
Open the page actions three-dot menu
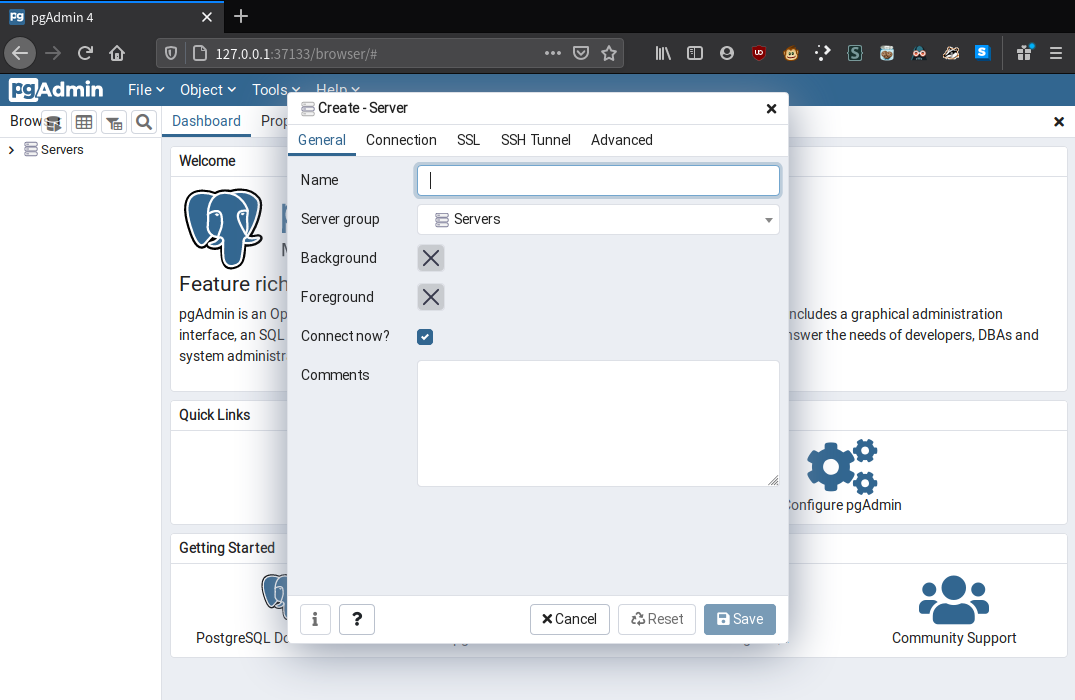pyautogui.click(x=553, y=53)
